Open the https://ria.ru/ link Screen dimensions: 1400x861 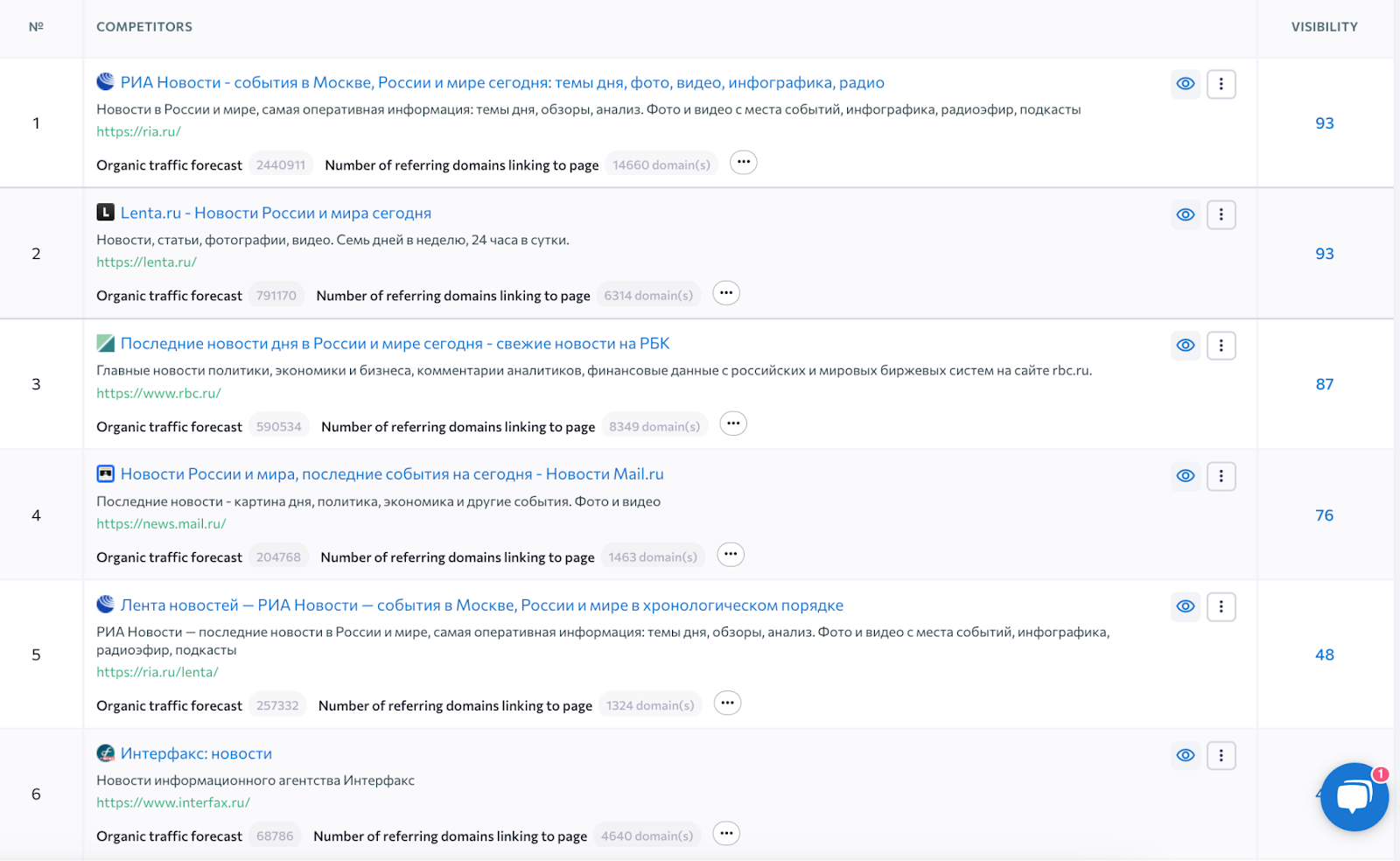[138, 131]
